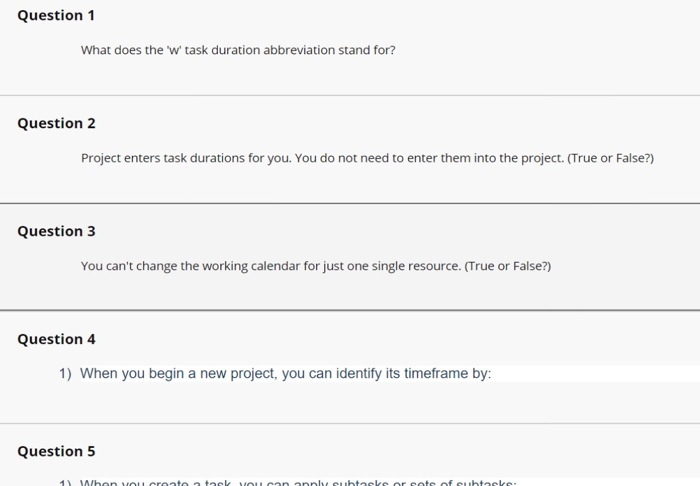Click the working calendar single resource question
700x486 pixels.
click(x=316, y=266)
